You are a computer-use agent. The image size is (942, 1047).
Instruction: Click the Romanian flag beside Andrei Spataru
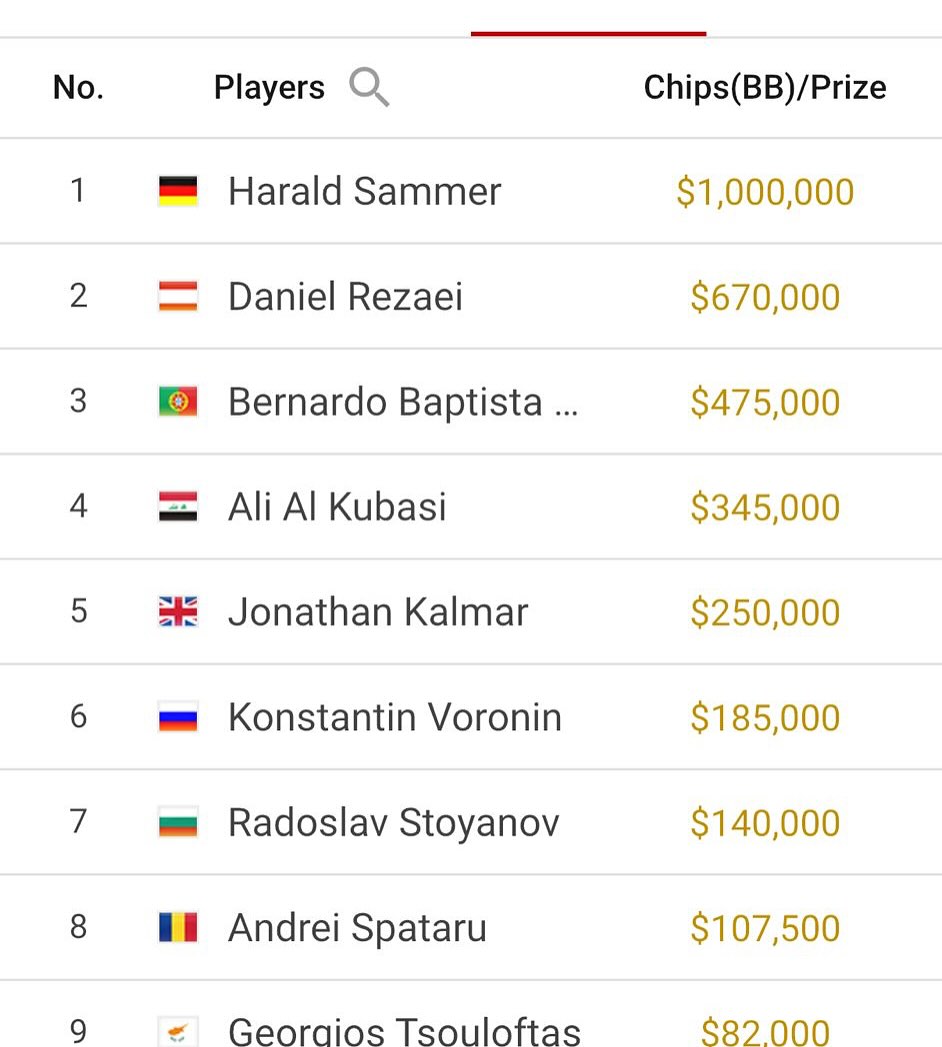coord(178,928)
